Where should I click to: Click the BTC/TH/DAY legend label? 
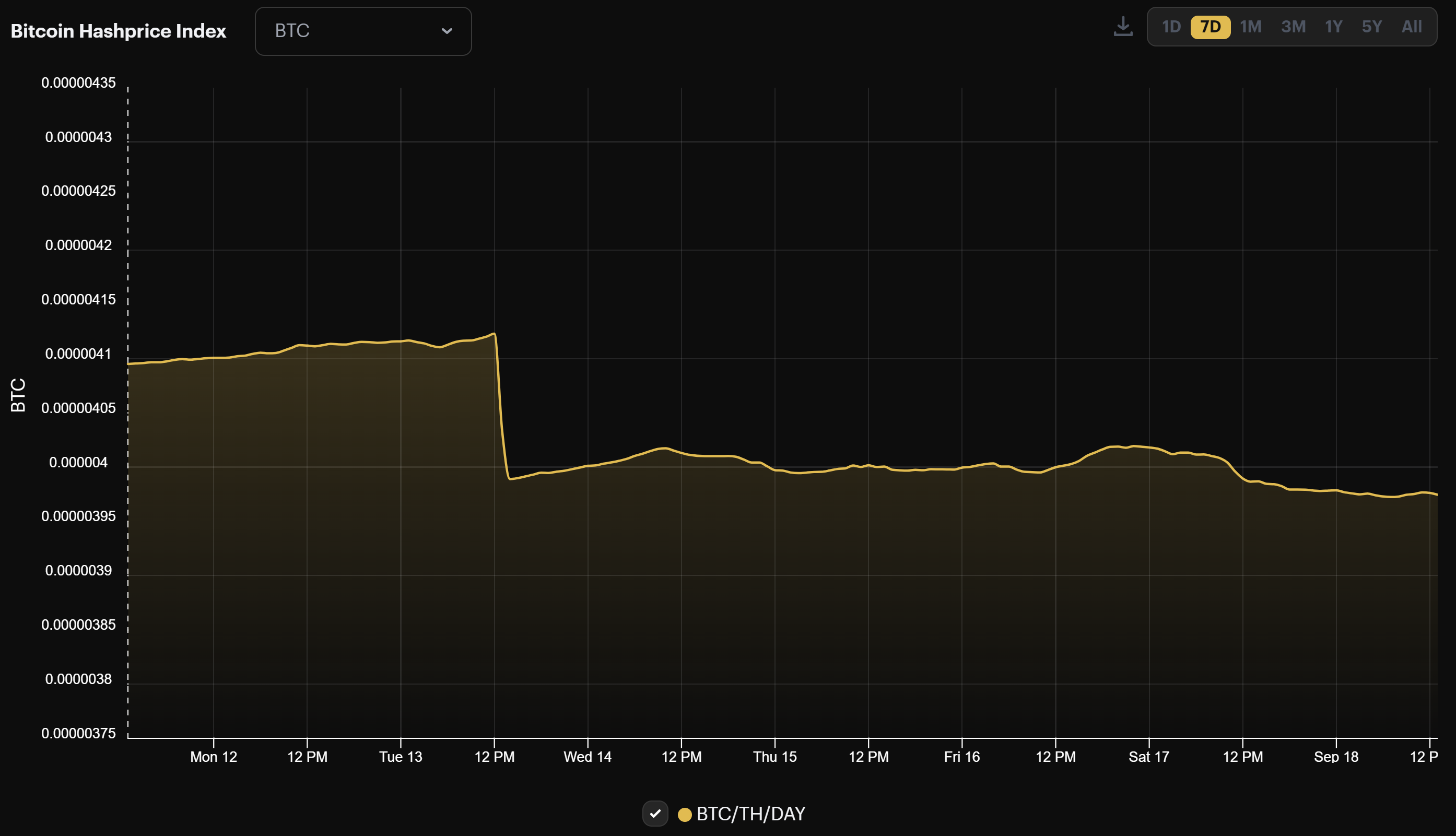pyautogui.click(x=750, y=814)
